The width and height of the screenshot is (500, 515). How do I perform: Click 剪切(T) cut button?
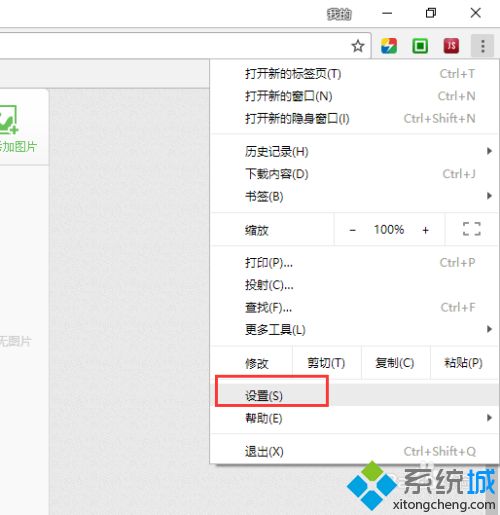[327, 363]
